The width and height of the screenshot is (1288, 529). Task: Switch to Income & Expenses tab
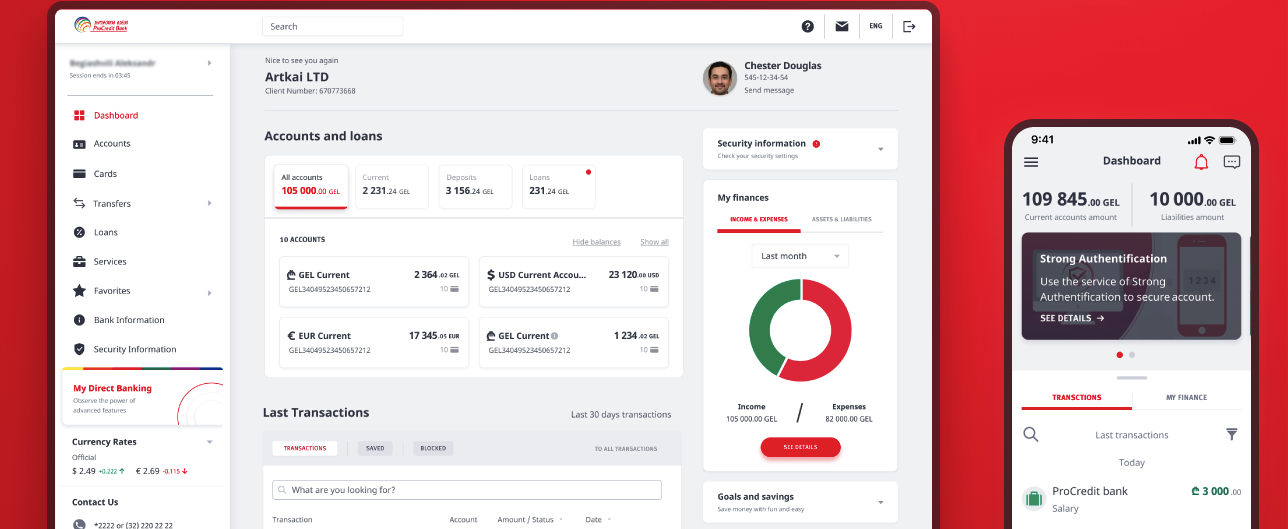pyautogui.click(x=759, y=219)
